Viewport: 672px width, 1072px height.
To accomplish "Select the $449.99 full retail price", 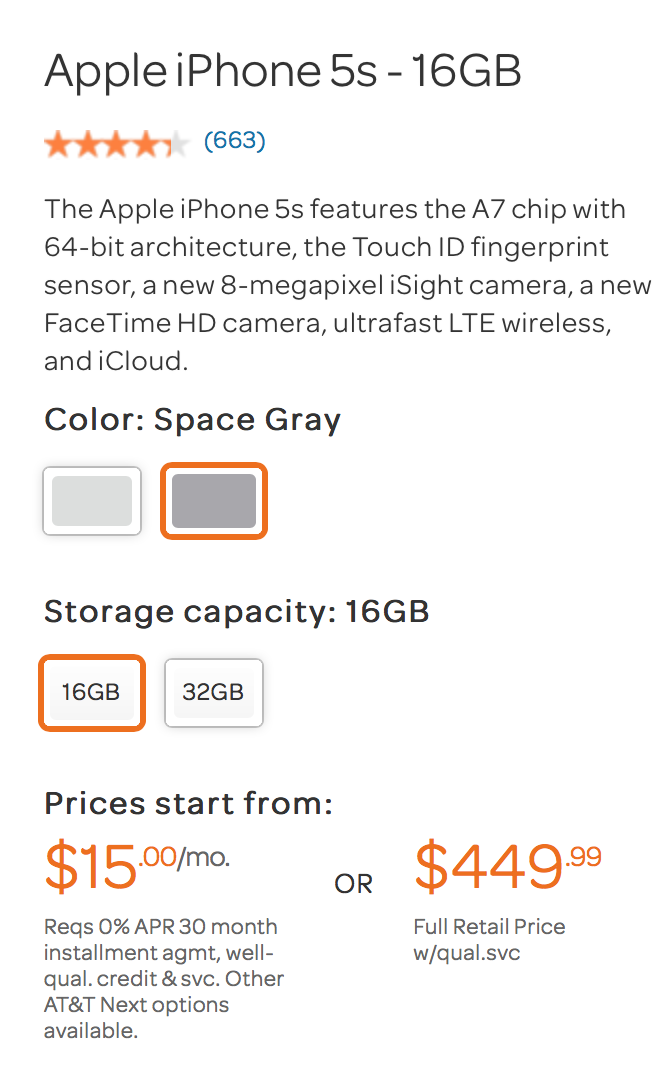I will [507, 866].
